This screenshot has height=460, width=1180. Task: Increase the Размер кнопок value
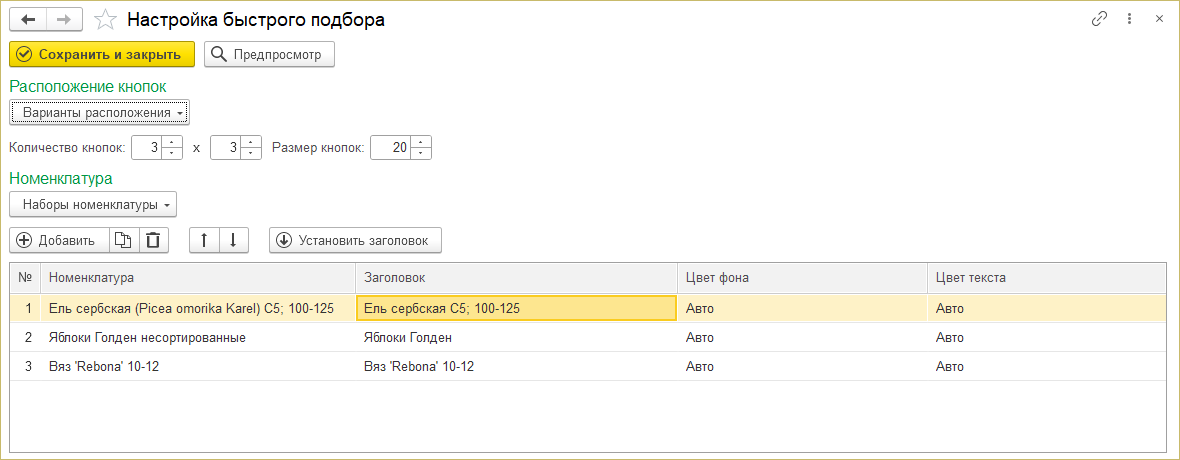[x=422, y=142]
